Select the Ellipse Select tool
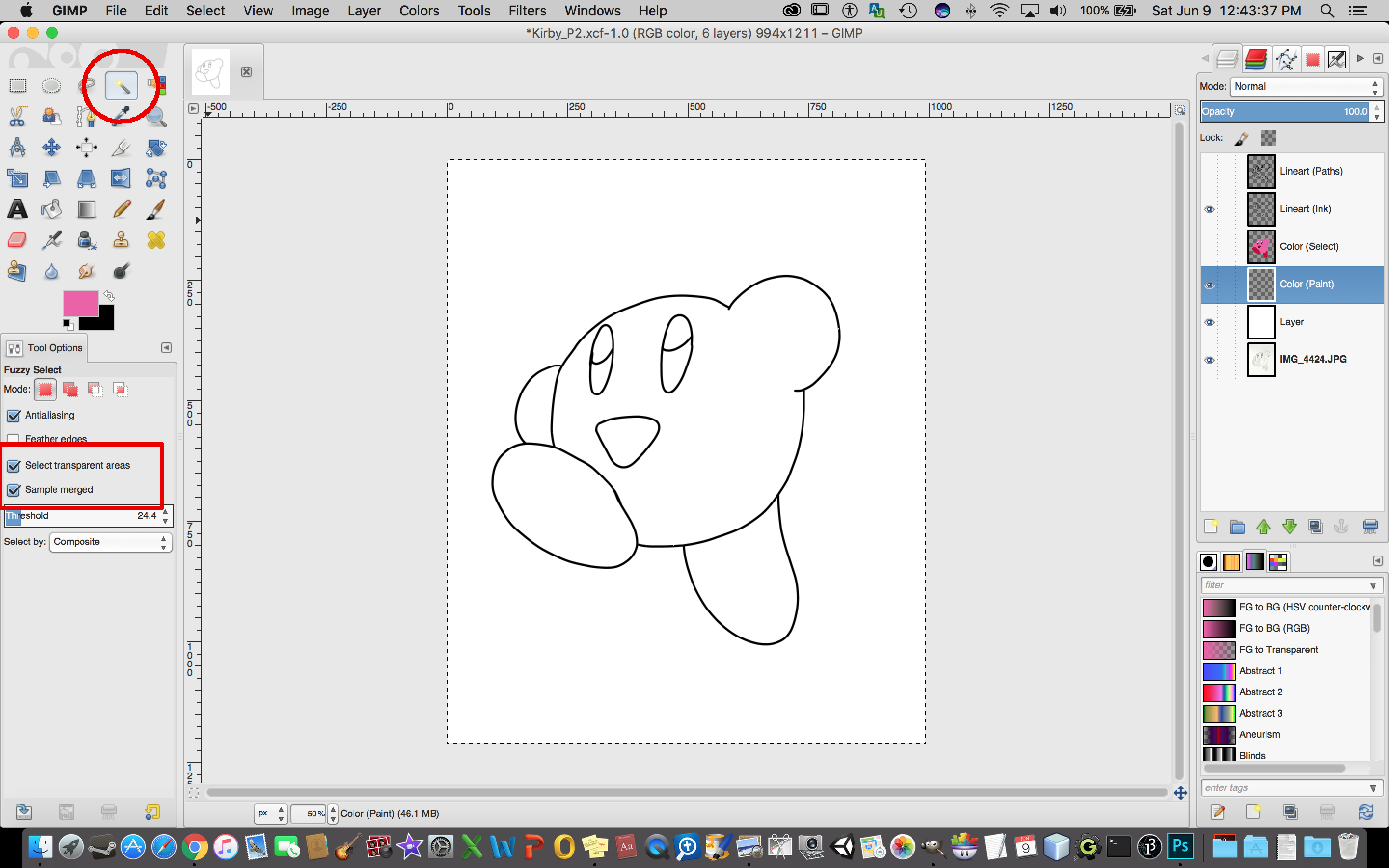Viewport: 1389px width, 868px height. click(x=52, y=86)
